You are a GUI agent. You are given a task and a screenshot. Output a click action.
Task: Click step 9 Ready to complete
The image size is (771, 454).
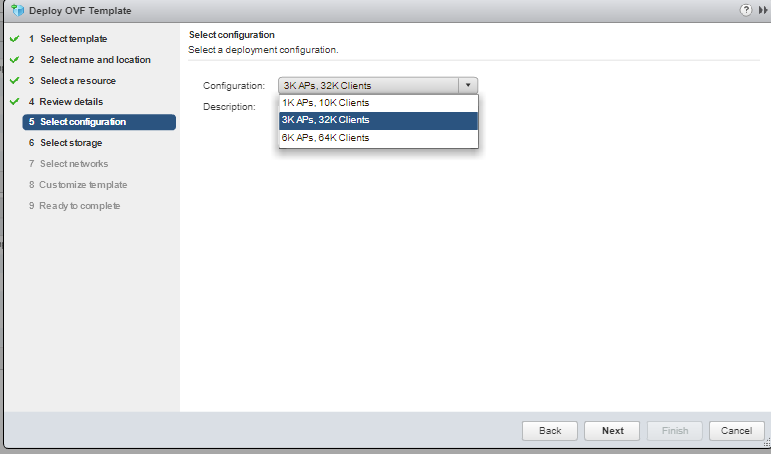(x=74, y=206)
